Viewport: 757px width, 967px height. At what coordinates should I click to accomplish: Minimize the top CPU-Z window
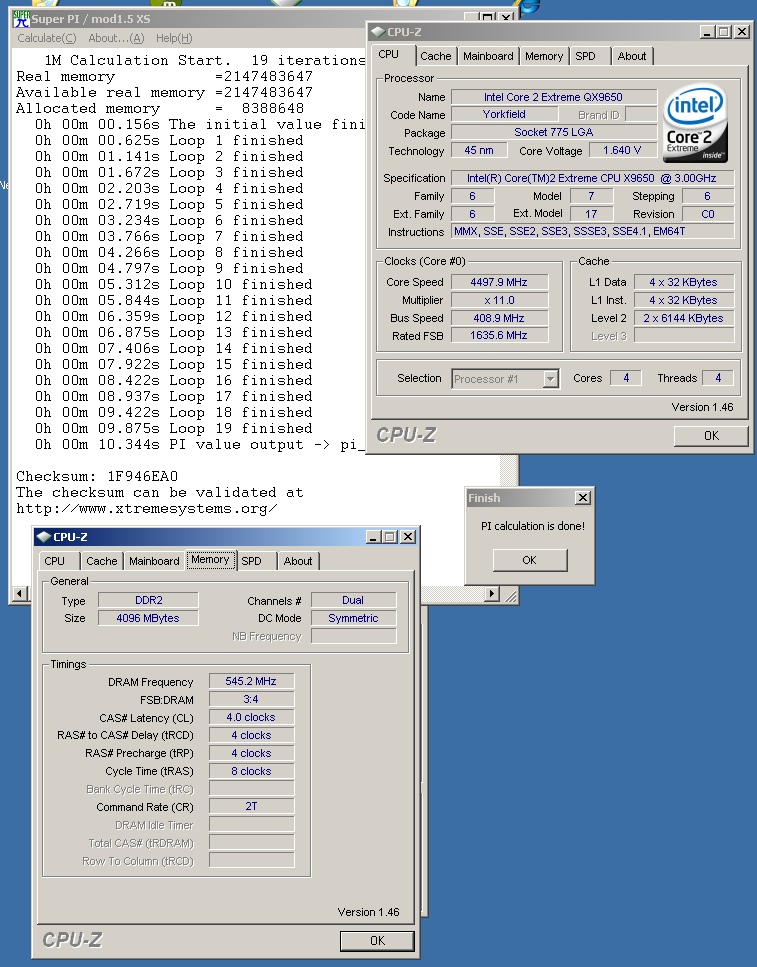pos(707,32)
